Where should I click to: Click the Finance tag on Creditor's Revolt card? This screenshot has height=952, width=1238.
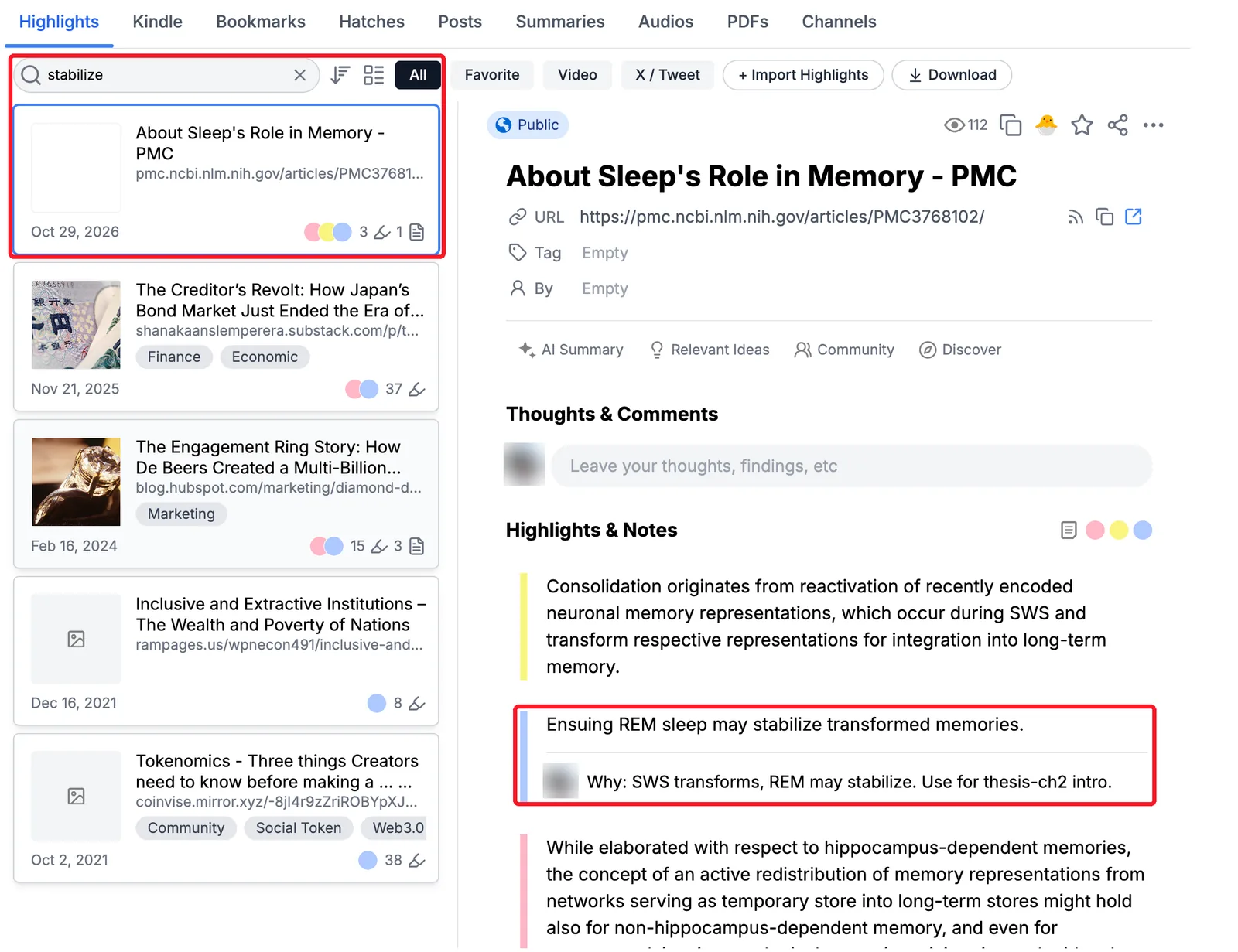tap(174, 357)
